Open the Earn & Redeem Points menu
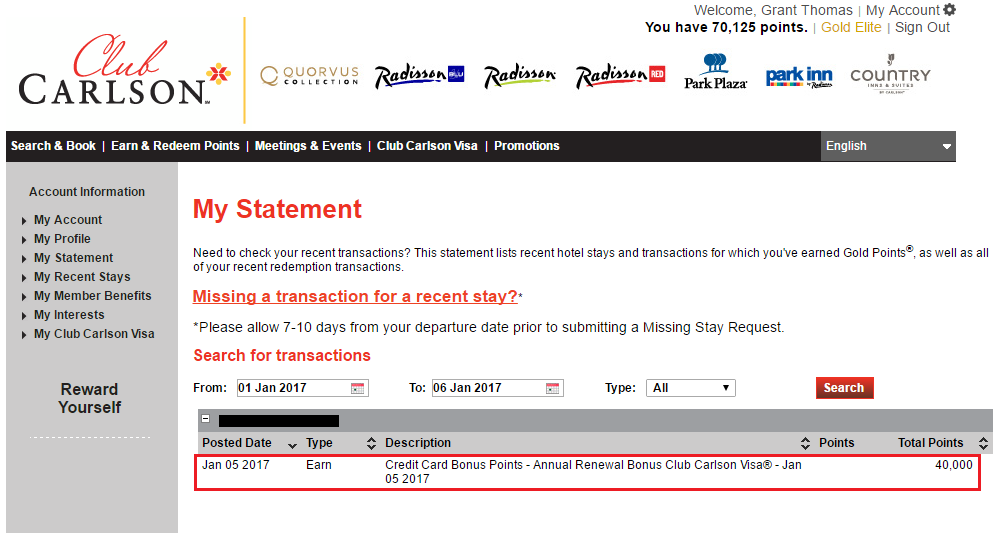 pos(175,146)
